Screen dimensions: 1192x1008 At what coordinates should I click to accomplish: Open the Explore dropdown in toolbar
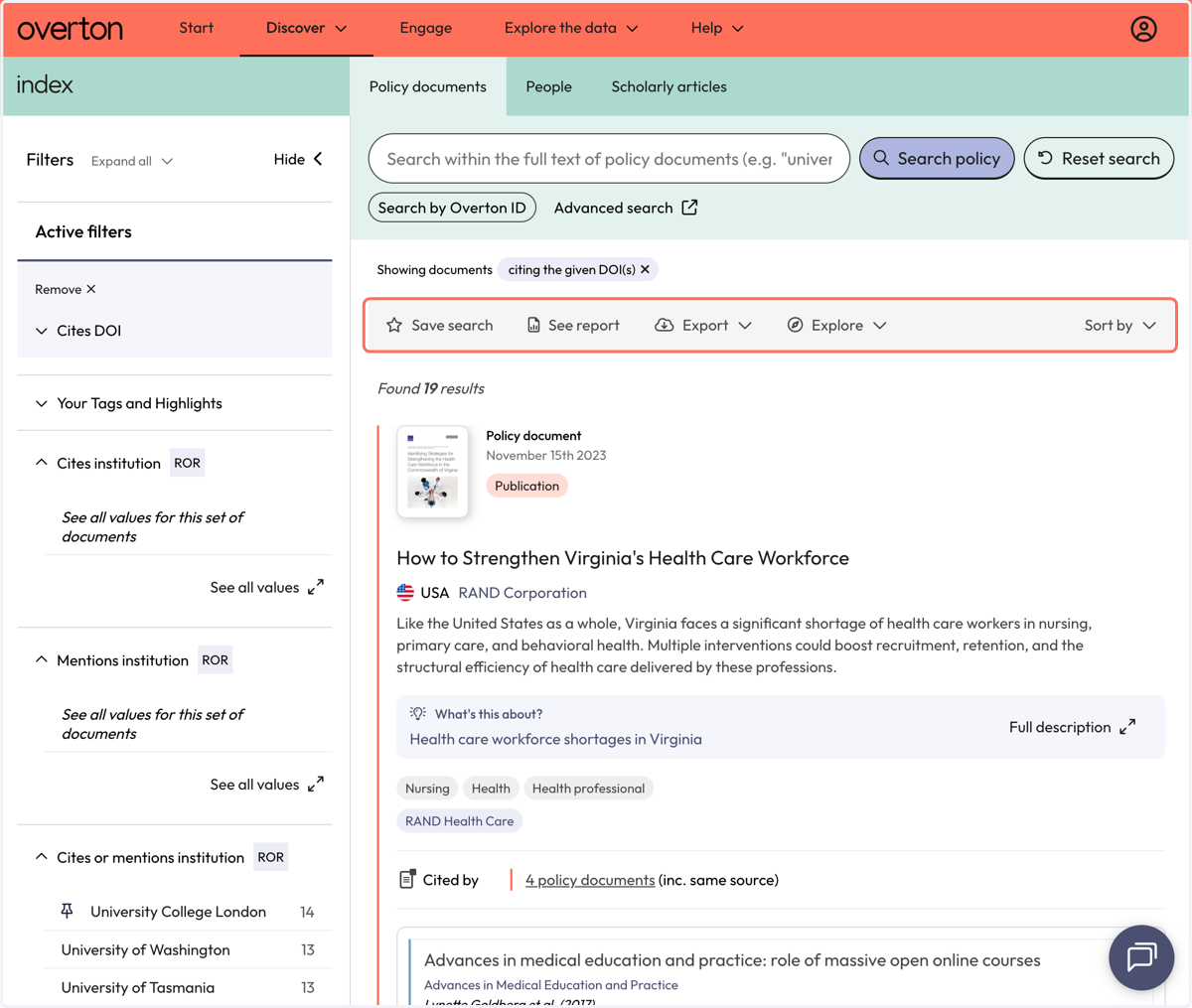point(837,325)
